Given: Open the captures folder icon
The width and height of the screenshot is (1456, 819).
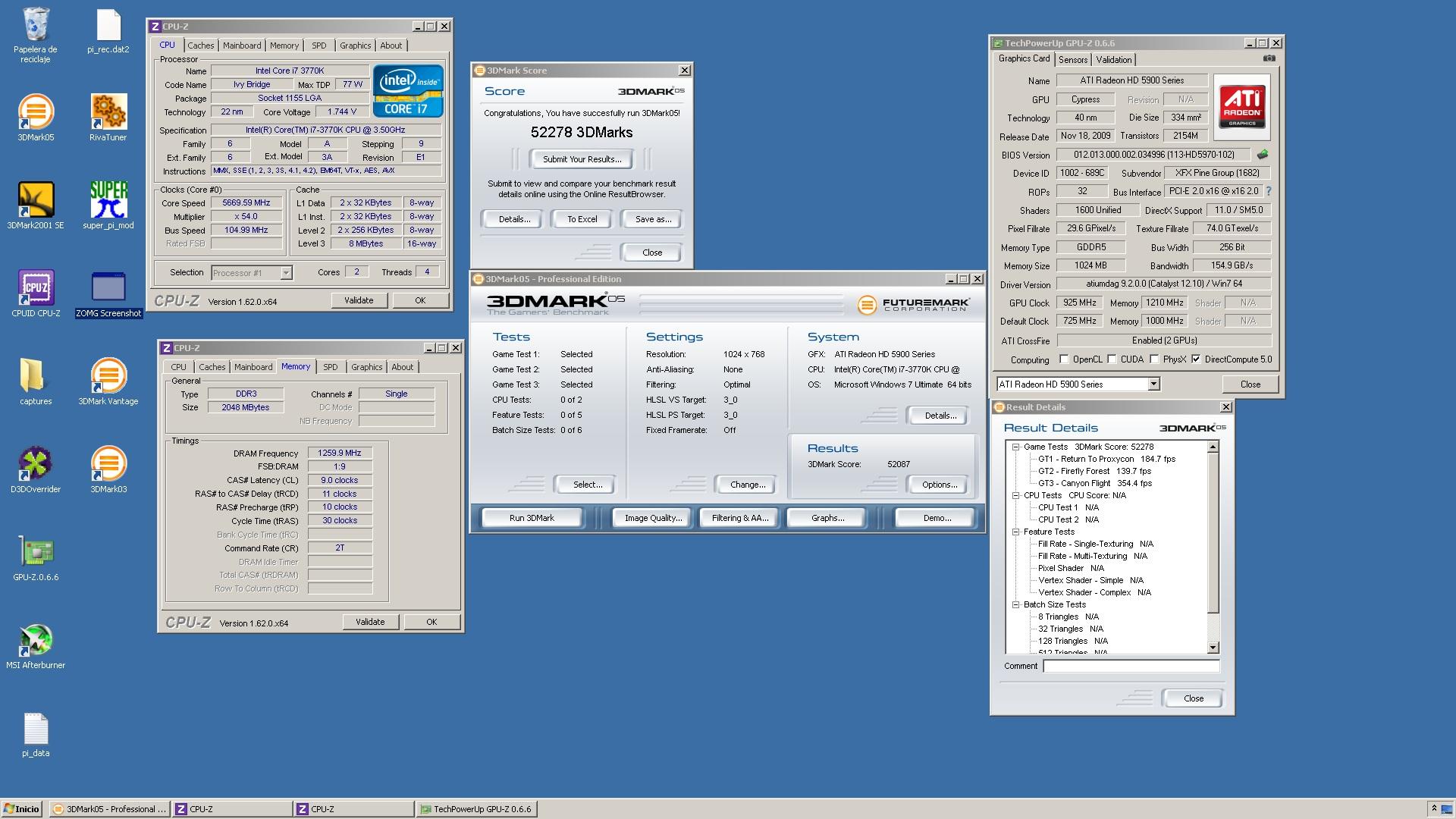Looking at the screenshot, I should tap(35, 381).
